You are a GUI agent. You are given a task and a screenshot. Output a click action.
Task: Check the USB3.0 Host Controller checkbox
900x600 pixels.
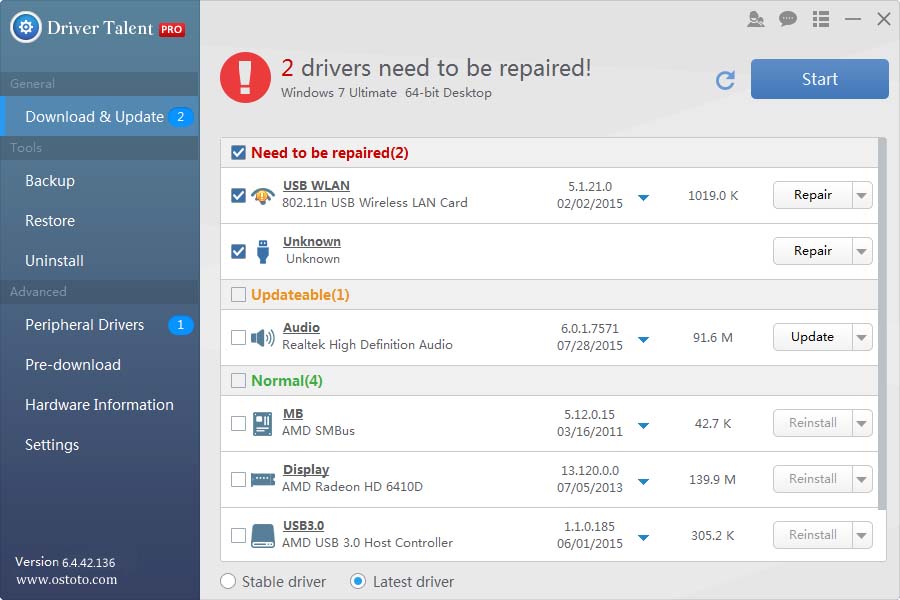(238, 535)
